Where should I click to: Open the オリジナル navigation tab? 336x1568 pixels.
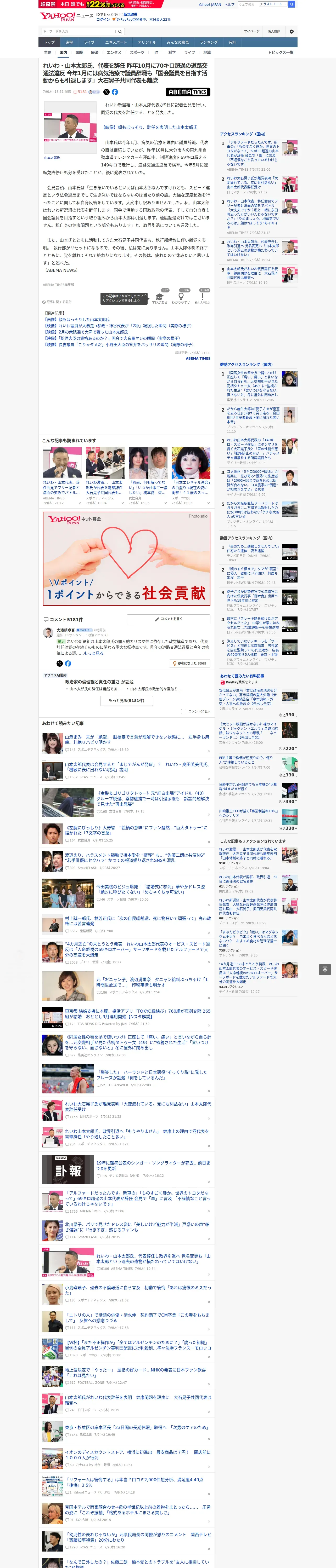point(147,43)
